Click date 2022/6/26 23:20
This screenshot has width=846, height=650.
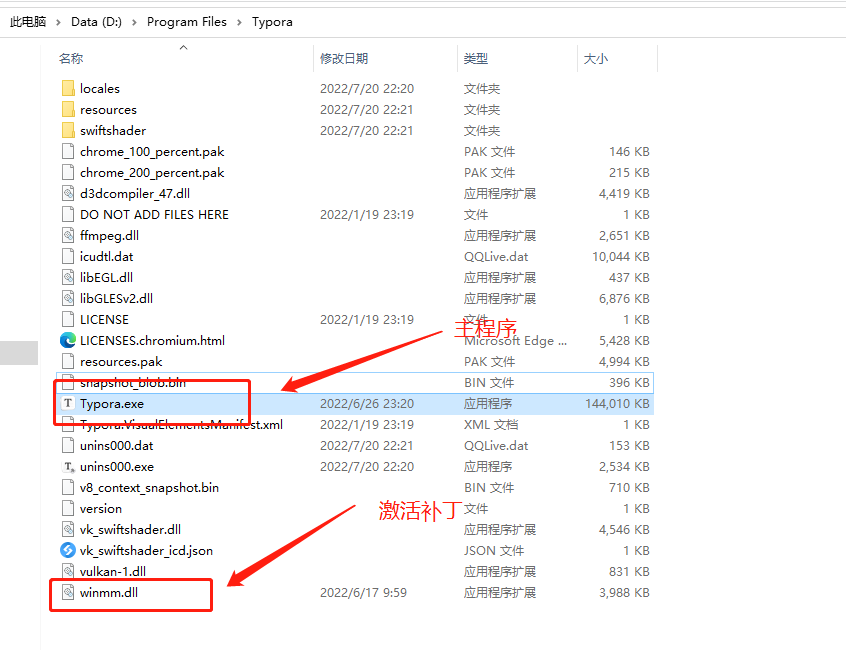(367, 403)
